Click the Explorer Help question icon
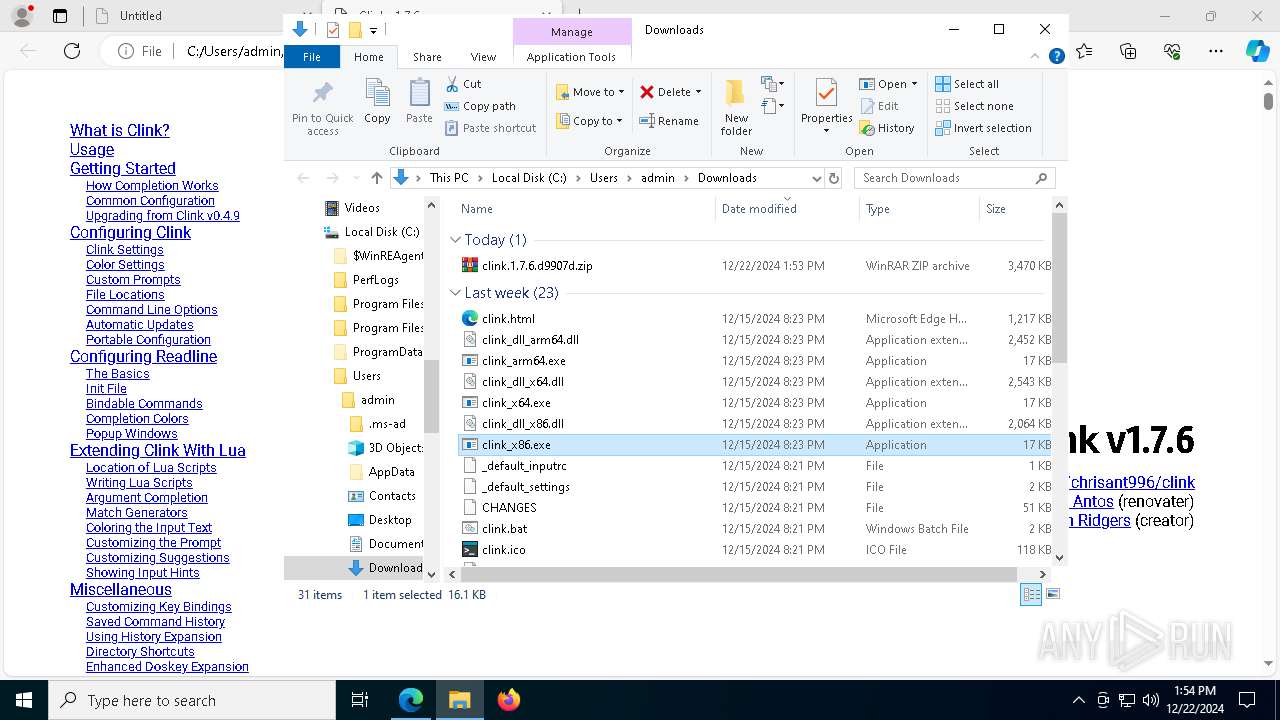The height and width of the screenshot is (720, 1280). [x=1056, y=57]
